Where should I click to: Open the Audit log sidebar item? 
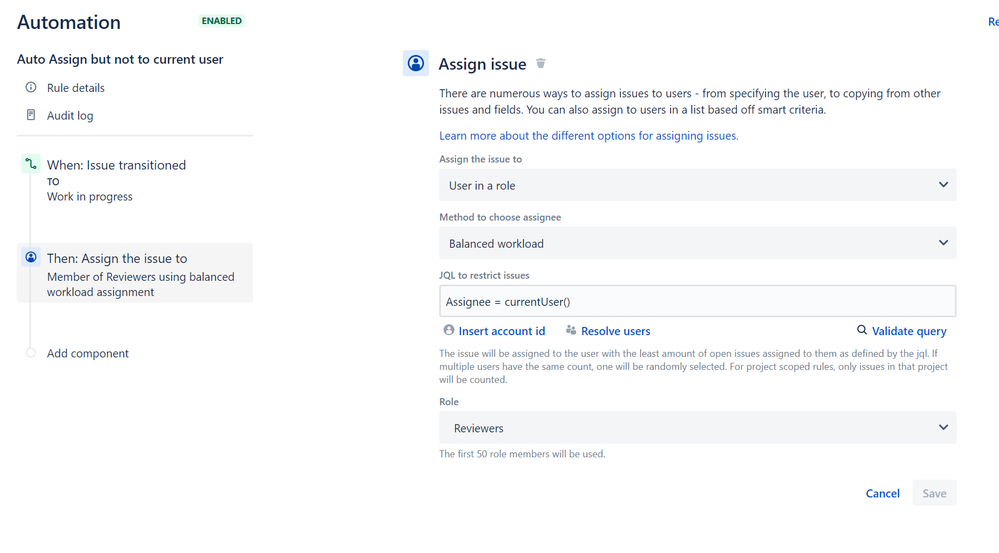(x=70, y=115)
